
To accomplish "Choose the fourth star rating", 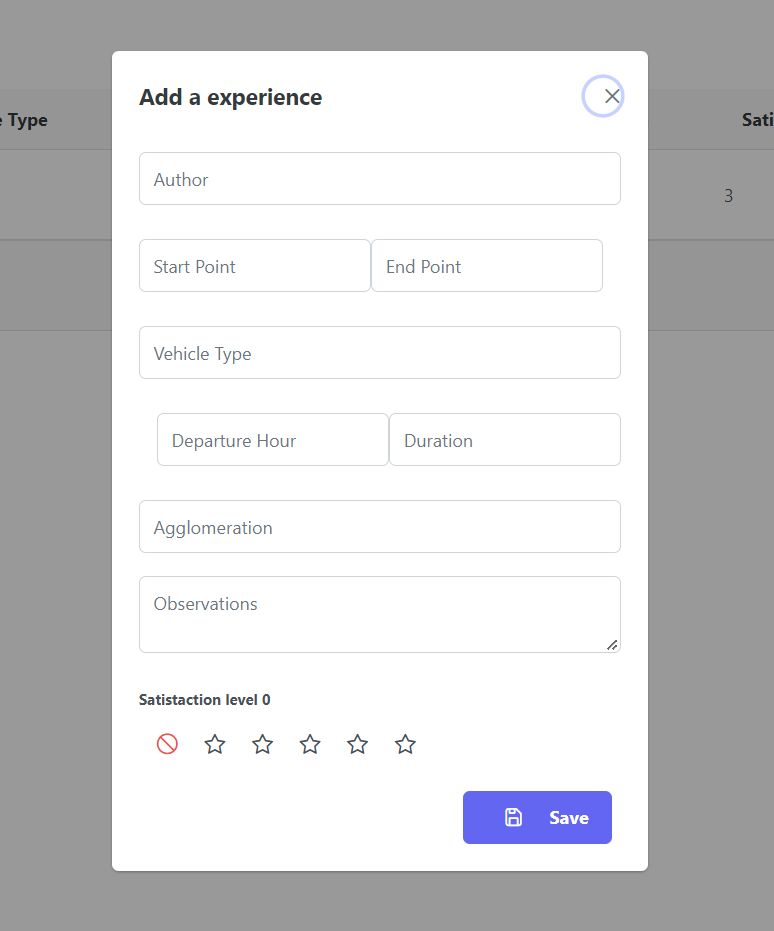I will click(357, 744).
